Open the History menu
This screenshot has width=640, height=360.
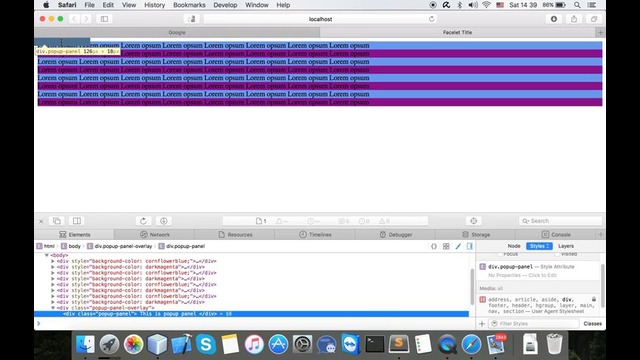[x=154, y=5]
